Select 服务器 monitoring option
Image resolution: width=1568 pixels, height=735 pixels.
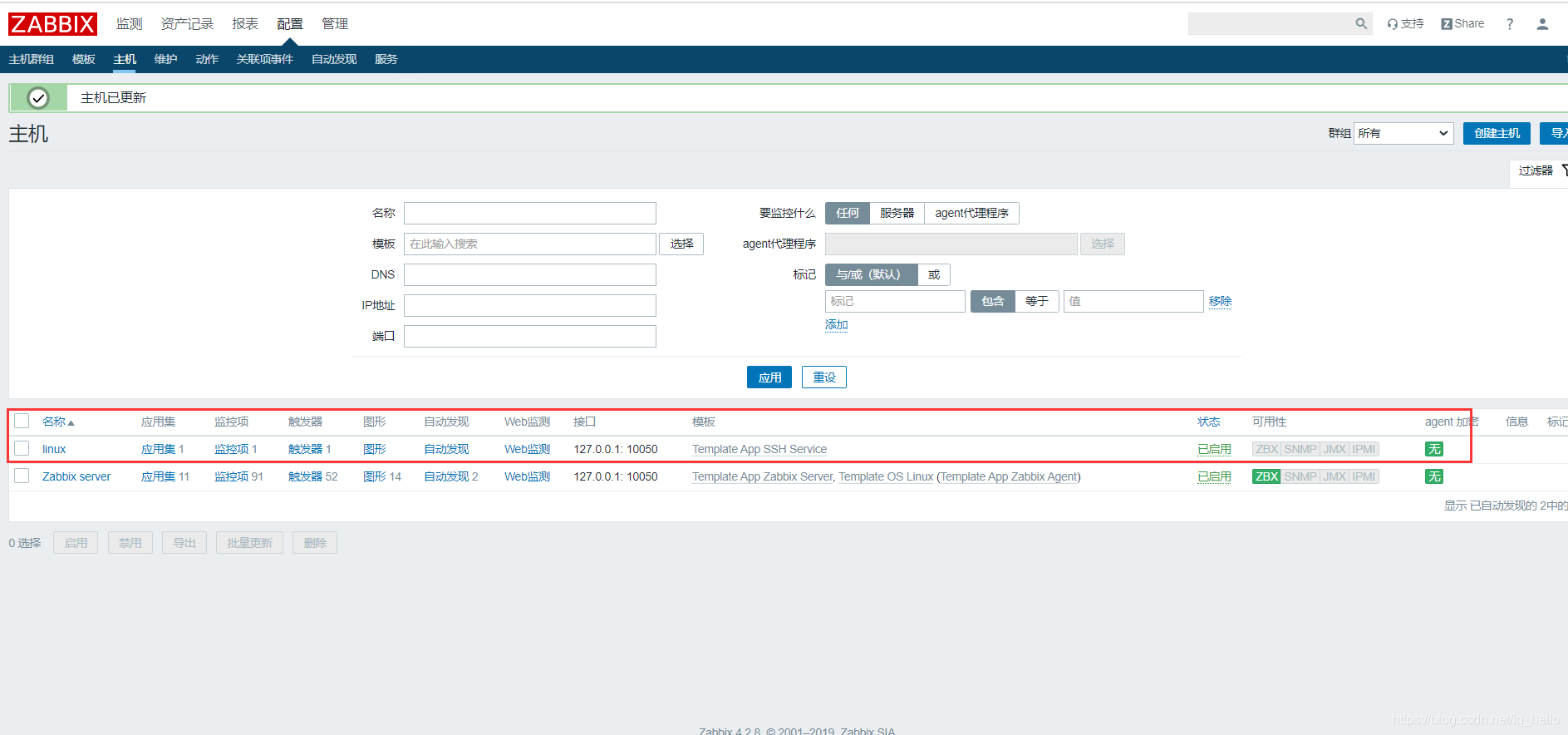[897, 213]
